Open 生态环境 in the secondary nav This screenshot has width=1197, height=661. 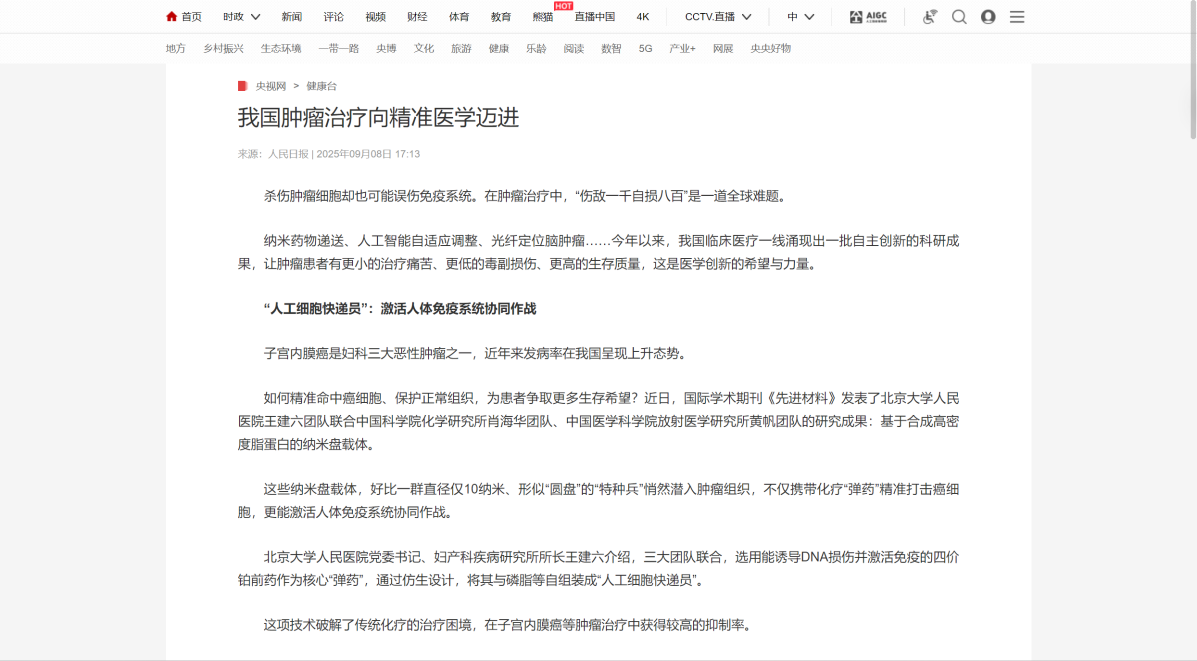(281, 48)
